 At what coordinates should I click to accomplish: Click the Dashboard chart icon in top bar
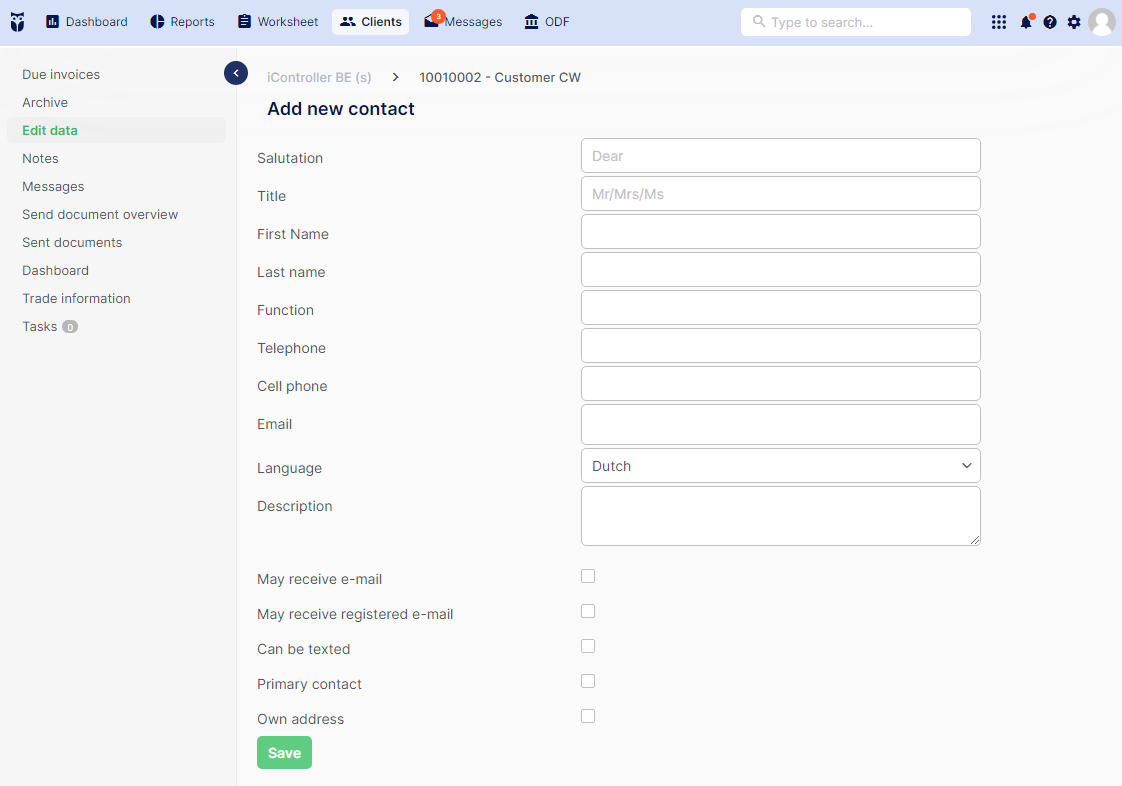52,21
